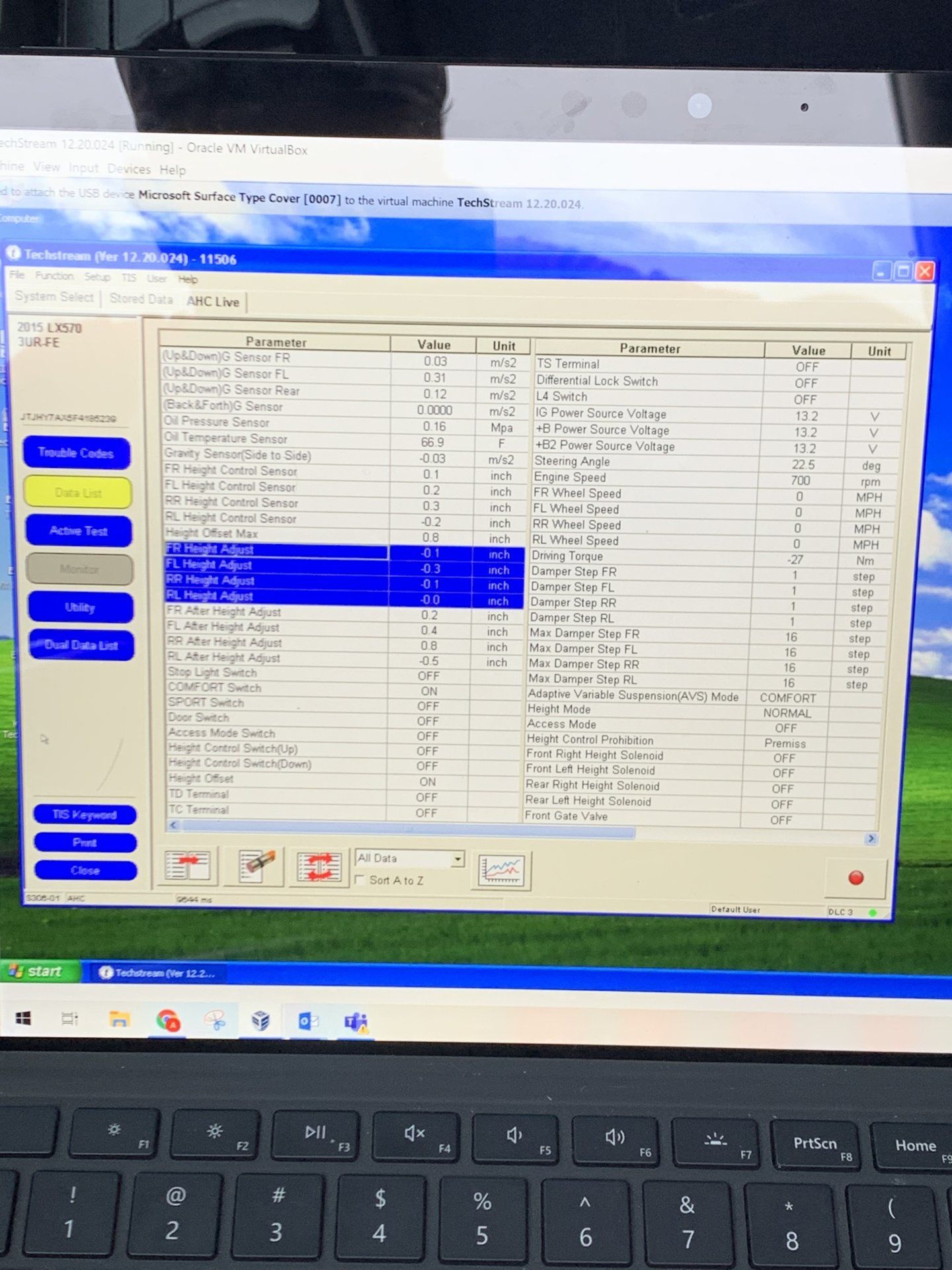Open the Active Test button
Viewport: 952px width, 1270px height.
tap(79, 531)
